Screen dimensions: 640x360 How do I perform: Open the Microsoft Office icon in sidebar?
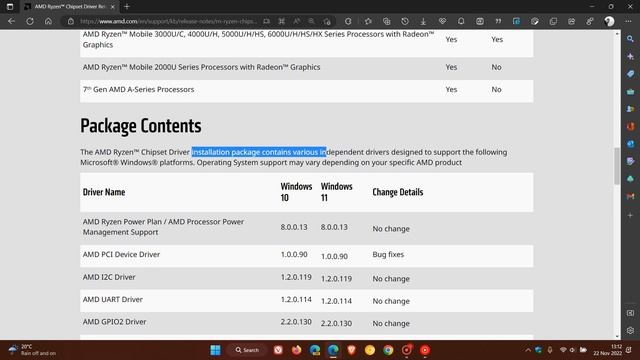point(630,127)
